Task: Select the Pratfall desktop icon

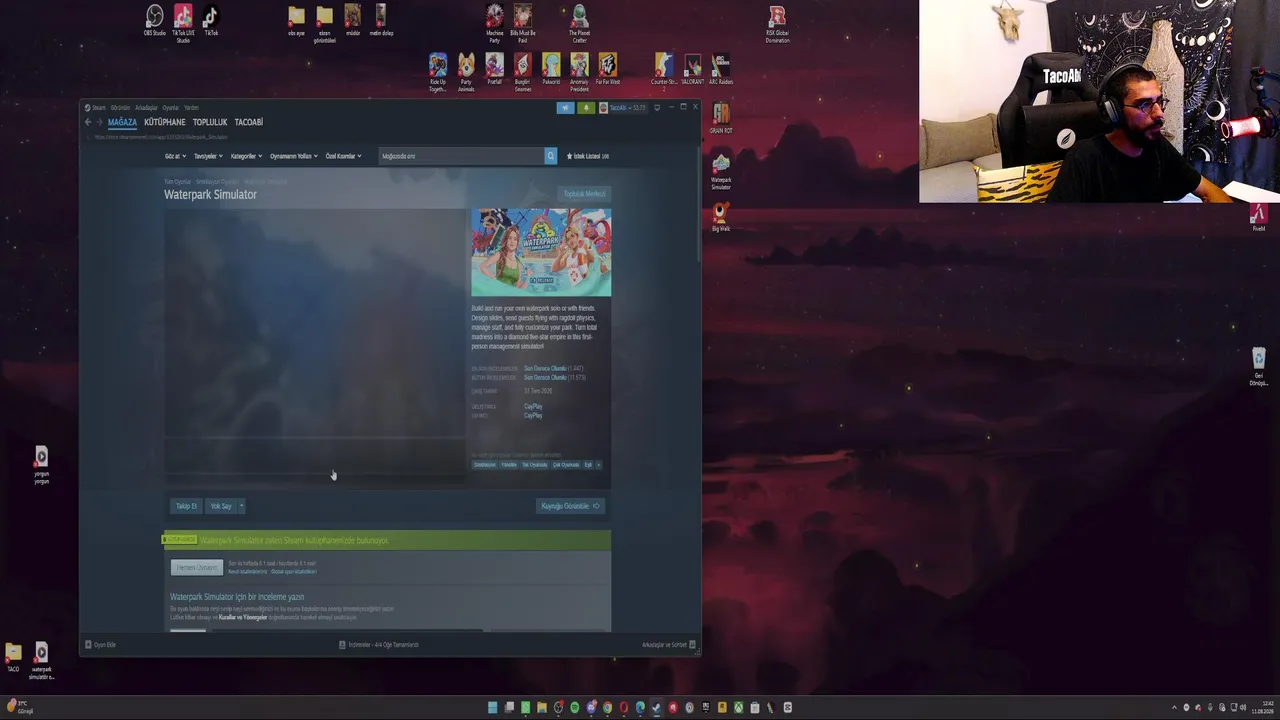Action: click(495, 69)
